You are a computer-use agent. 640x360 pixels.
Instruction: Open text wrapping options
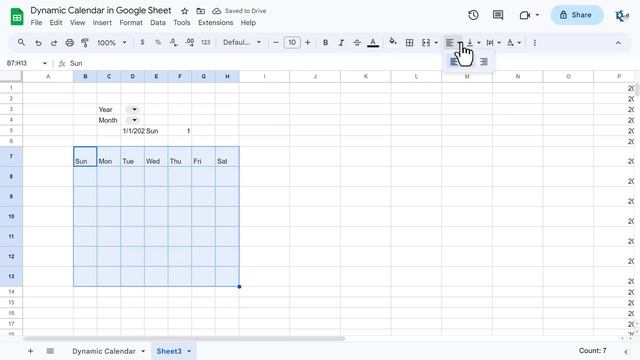pos(493,42)
